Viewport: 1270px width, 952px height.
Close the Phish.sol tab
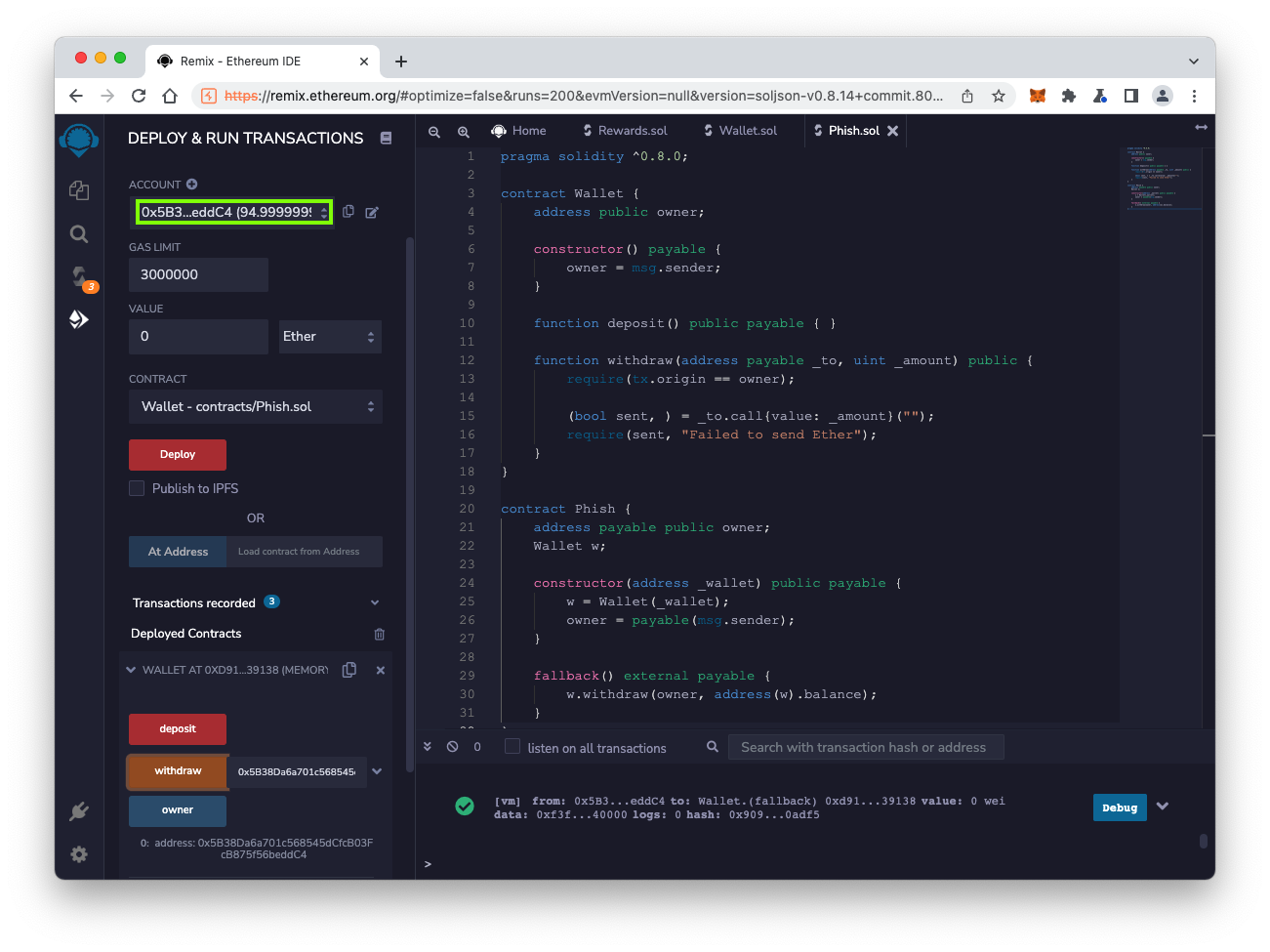pos(892,131)
